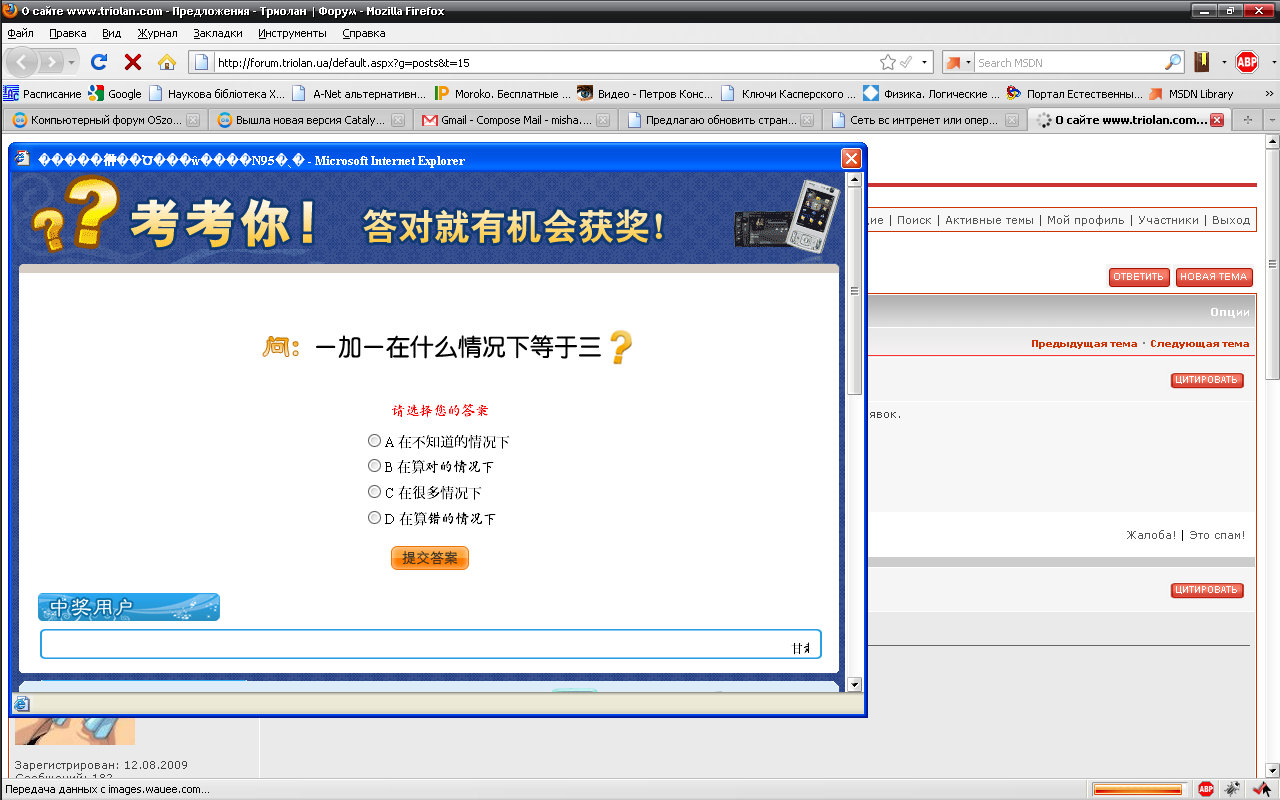
Task: Submit answer with the orange 提交答案 button
Action: (x=430, y=558)
